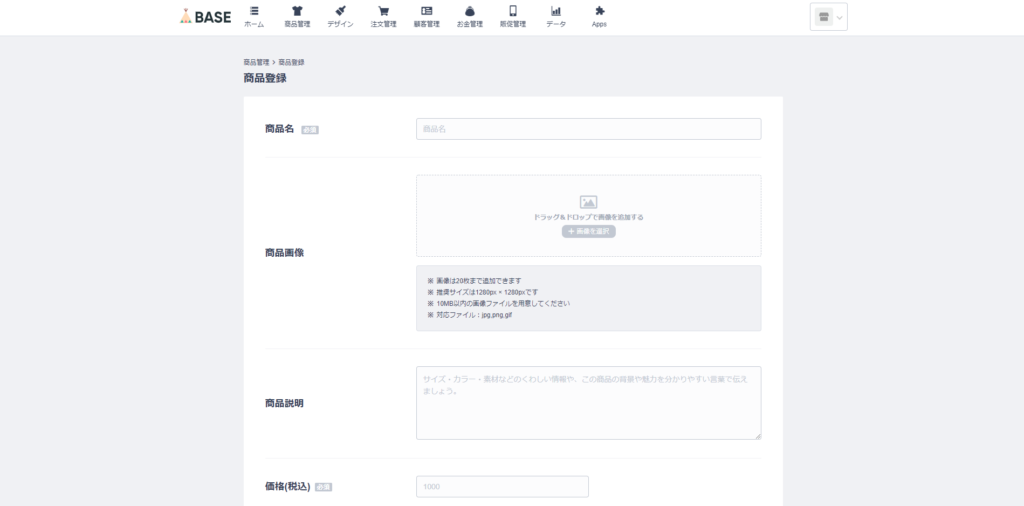The width and height of the screenshot is (1024, 506).
Task: Click inside the 商品説明 text area
Action: click(x=588, y=403)
